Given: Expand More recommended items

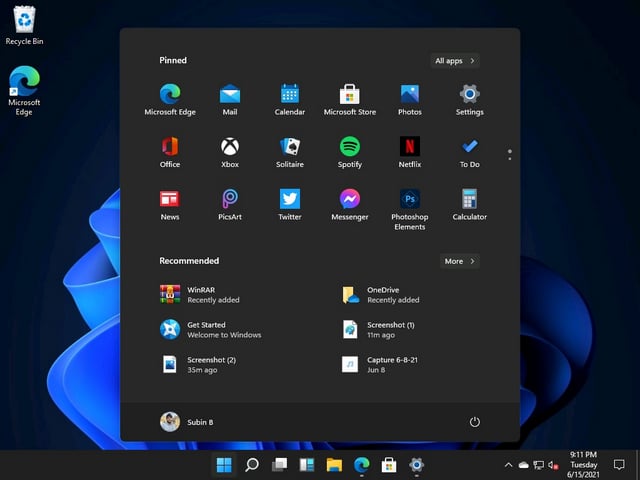Looking at the screenshot, I should pyautogui.click(x=460, y=261).
